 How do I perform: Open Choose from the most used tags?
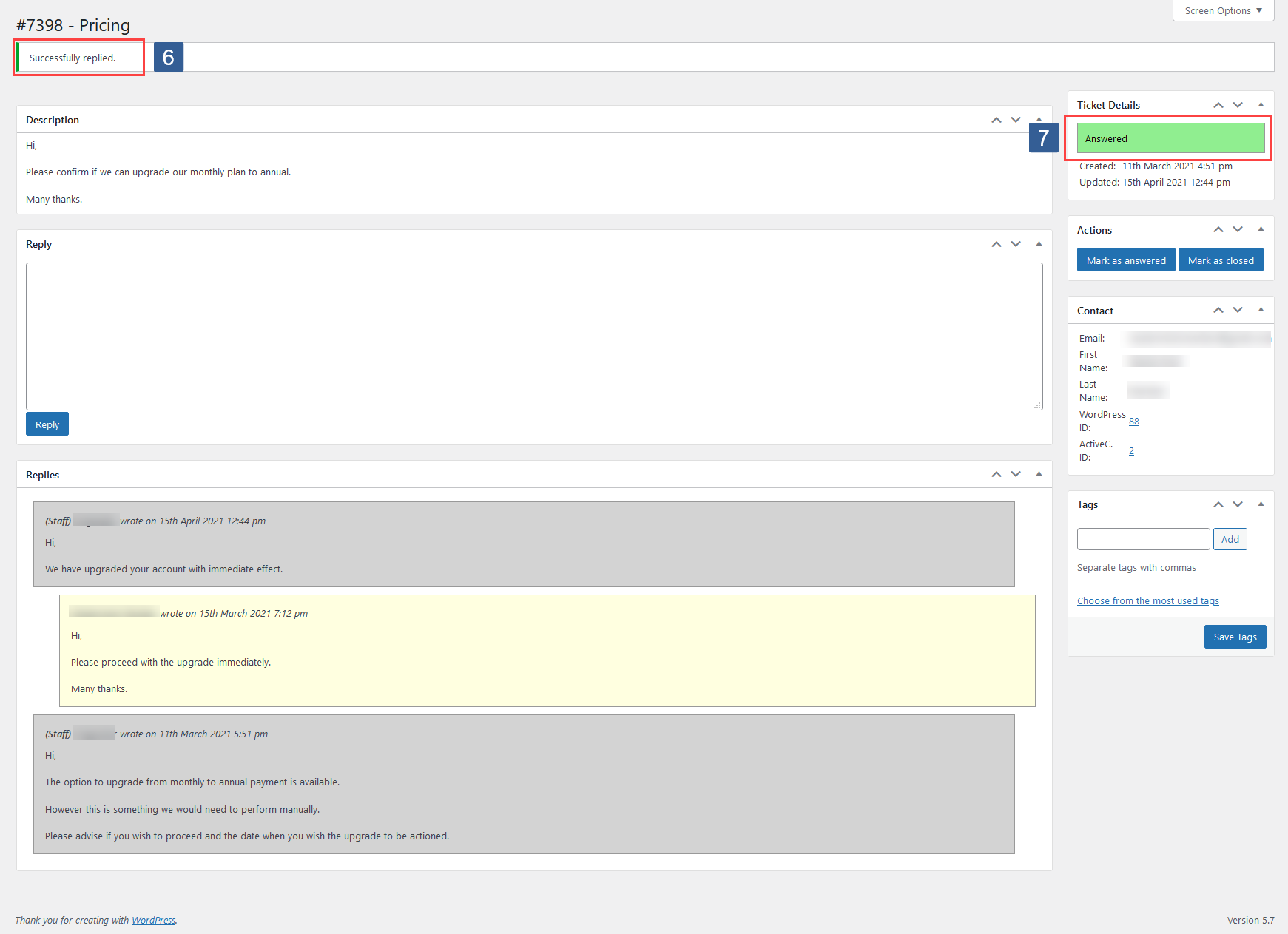(1147, 600)
